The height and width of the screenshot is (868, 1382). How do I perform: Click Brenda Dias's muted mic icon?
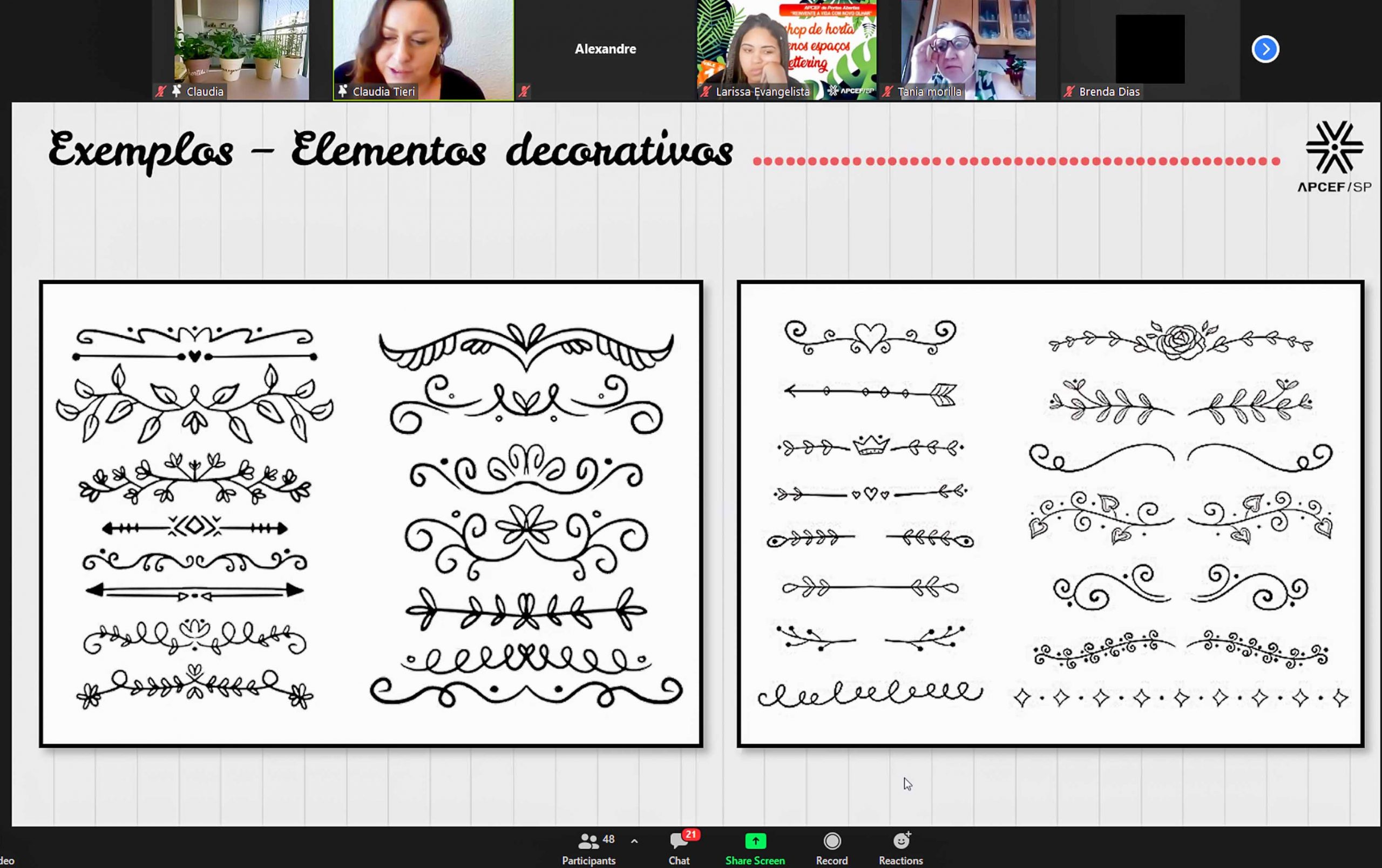click(1069, 91)
